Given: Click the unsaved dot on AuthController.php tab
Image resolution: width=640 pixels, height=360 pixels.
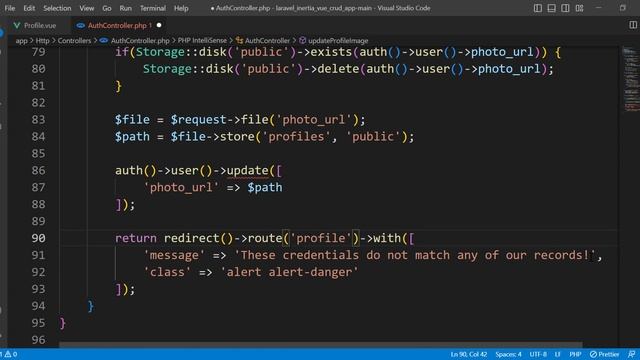Looking at the screenshot, I should tap(159, 25).
